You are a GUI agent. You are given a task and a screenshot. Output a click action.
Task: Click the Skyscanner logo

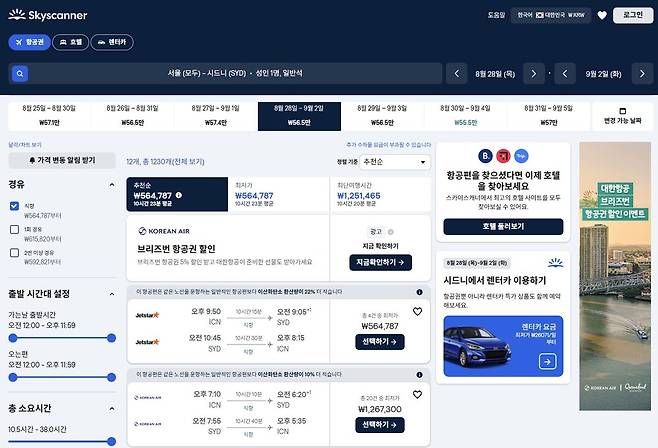(47, 16)
